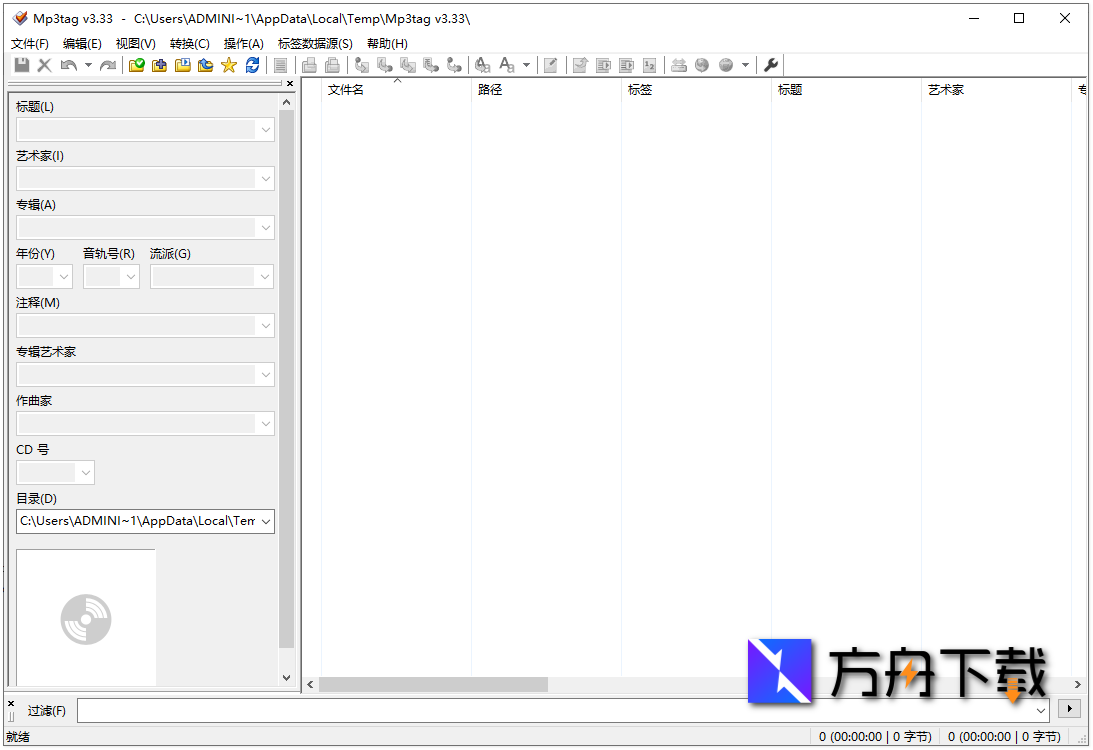Viewport: 1093px width, 750px height.
Task: Open the 艺术家 dropdown
Action: (265, 178)
